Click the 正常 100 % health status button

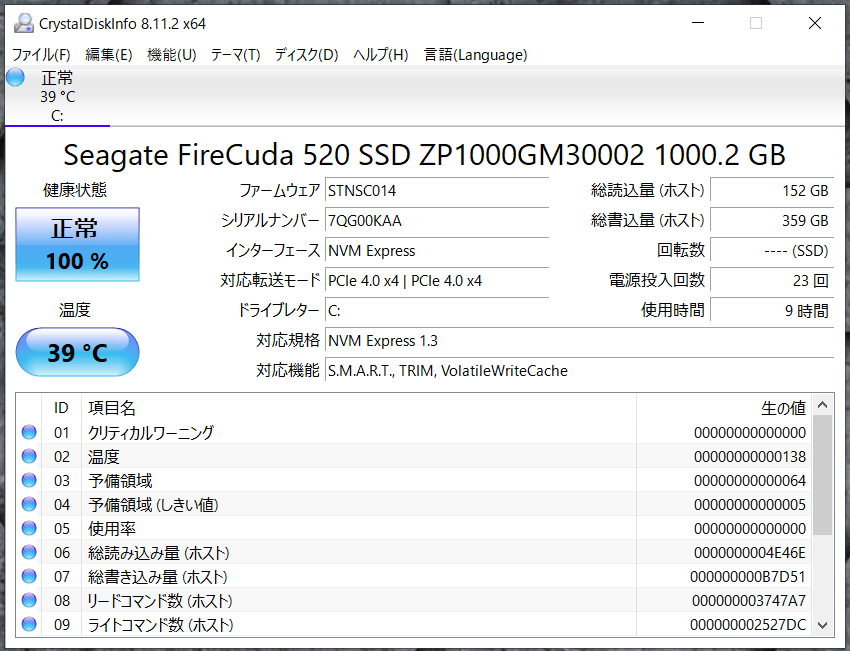[x=77, y=245]
